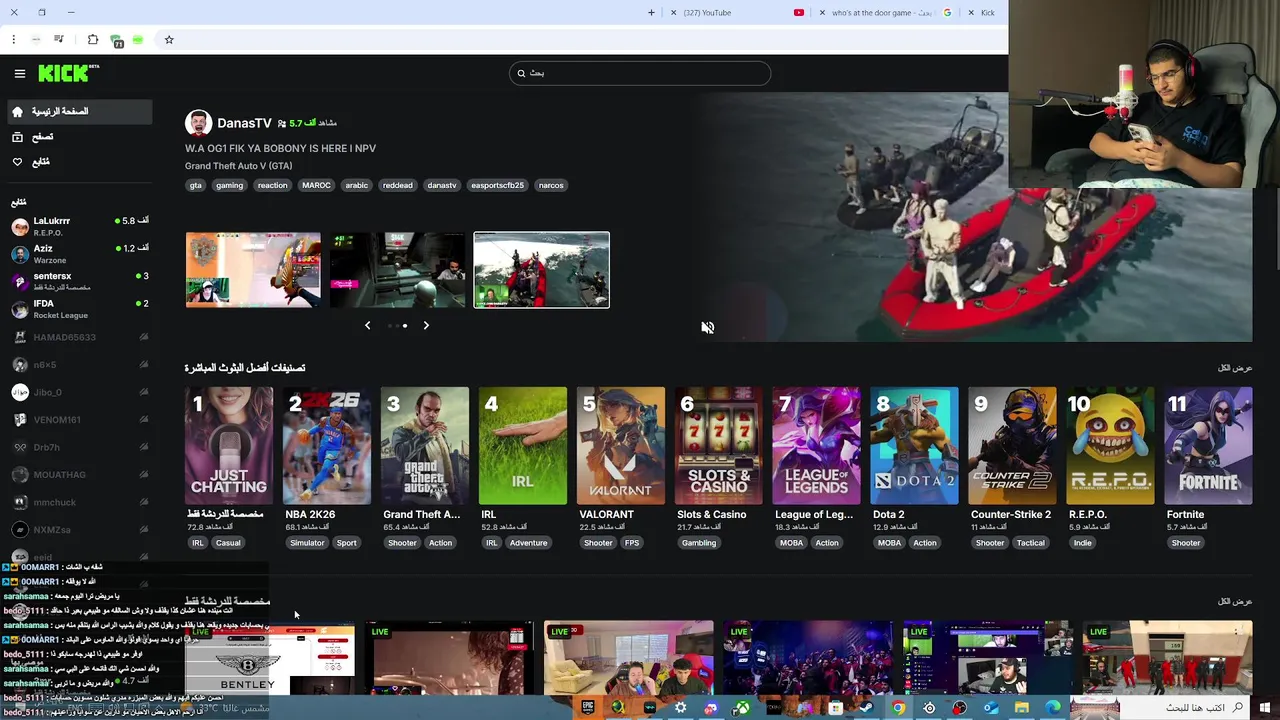Open a new browser tab
1280x720 pixels.
[651, 13]
